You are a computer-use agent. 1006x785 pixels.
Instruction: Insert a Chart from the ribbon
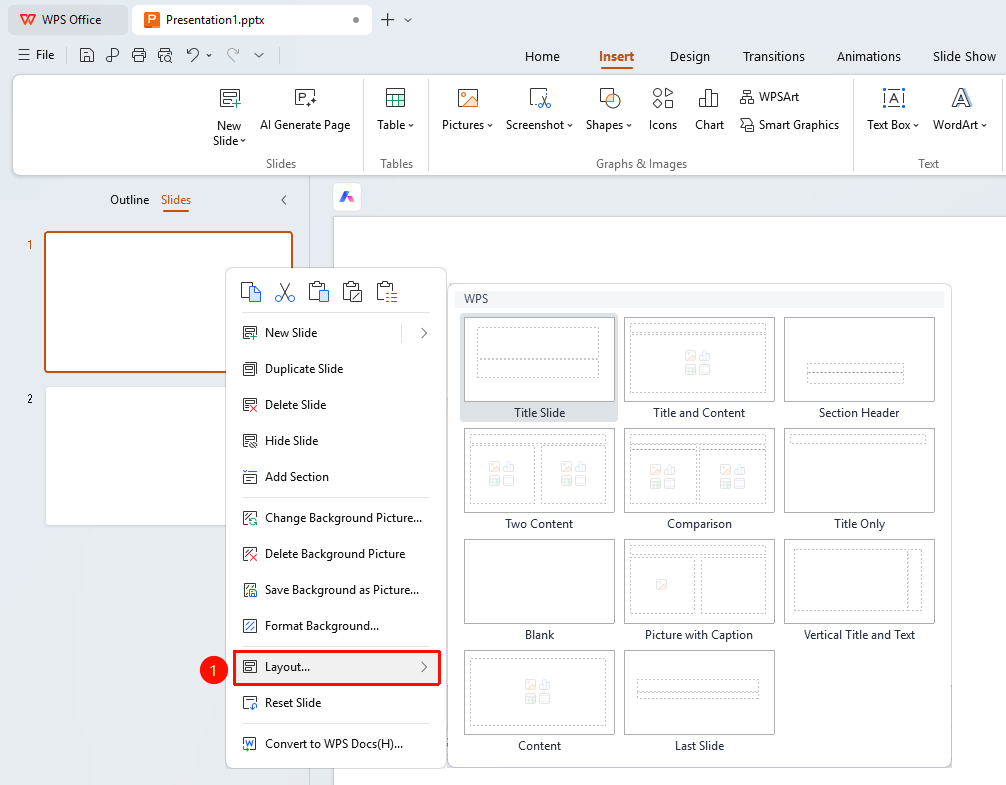point(709,108)
